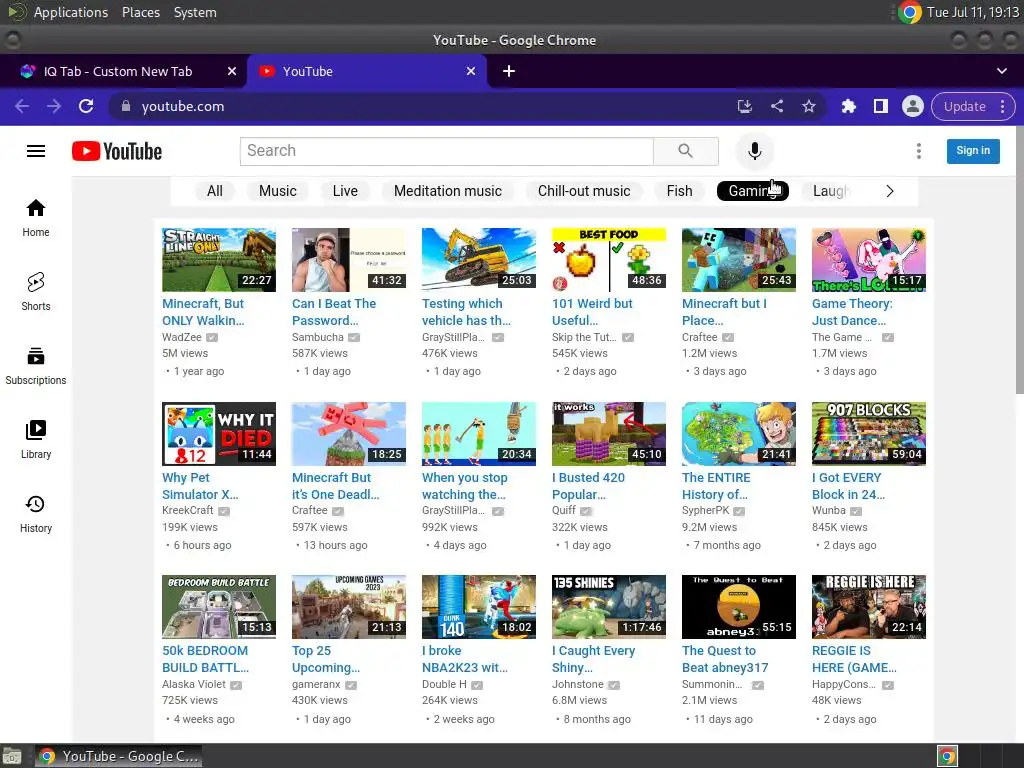The height and width of the screenshot is (768, 1024).
Task: Open a new Chrome tab
Action: (x=509, y=71)
